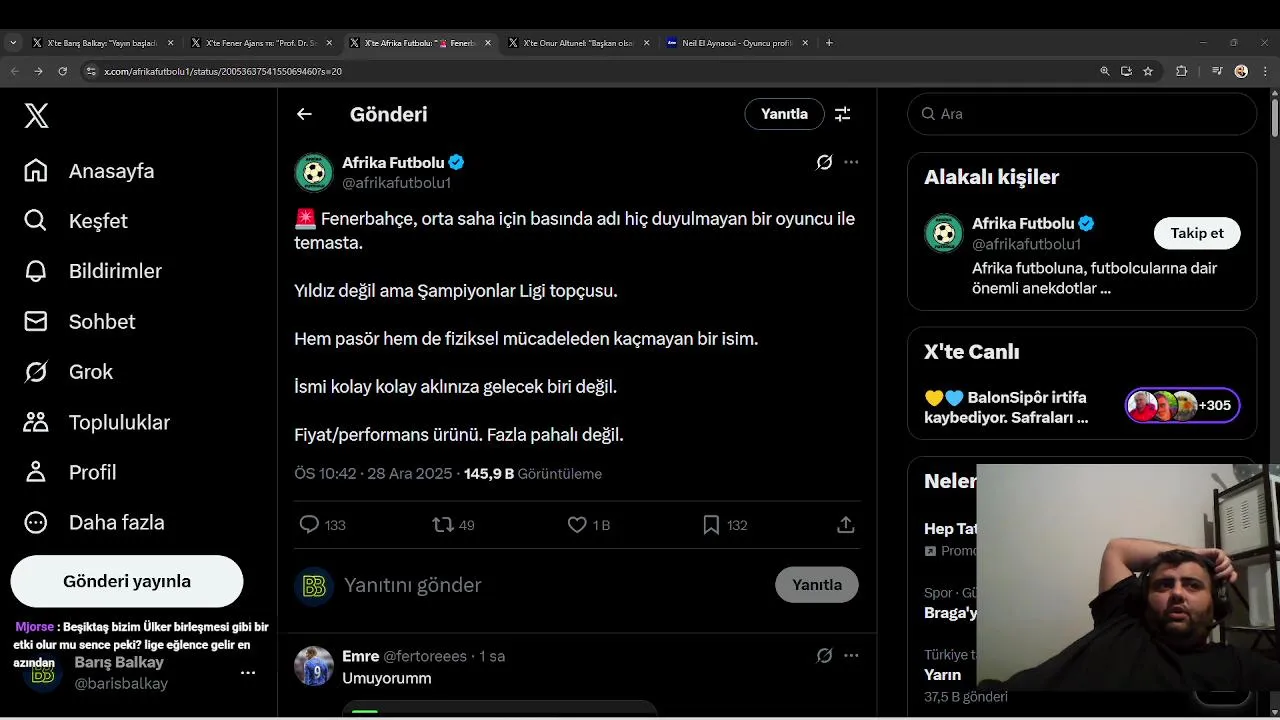Like the post with heart icon
The image size is (1280, 720).
pyautogui.click(x=577, y=525)
